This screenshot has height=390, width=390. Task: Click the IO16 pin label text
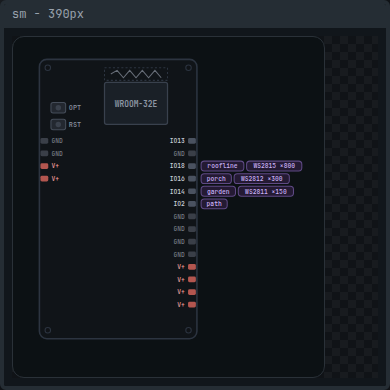tap(177, 179)
